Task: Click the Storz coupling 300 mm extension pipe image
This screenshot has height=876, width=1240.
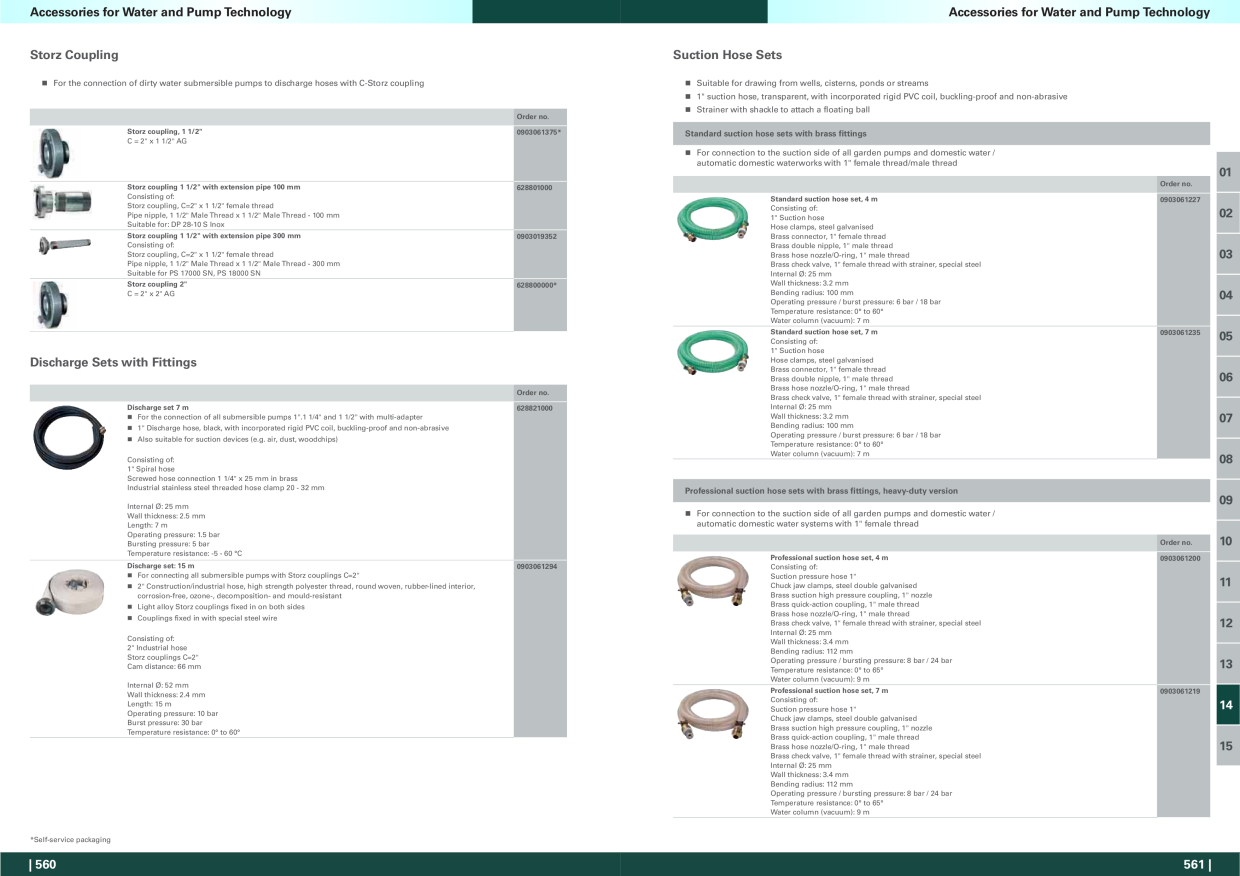Action: point(64,244)
